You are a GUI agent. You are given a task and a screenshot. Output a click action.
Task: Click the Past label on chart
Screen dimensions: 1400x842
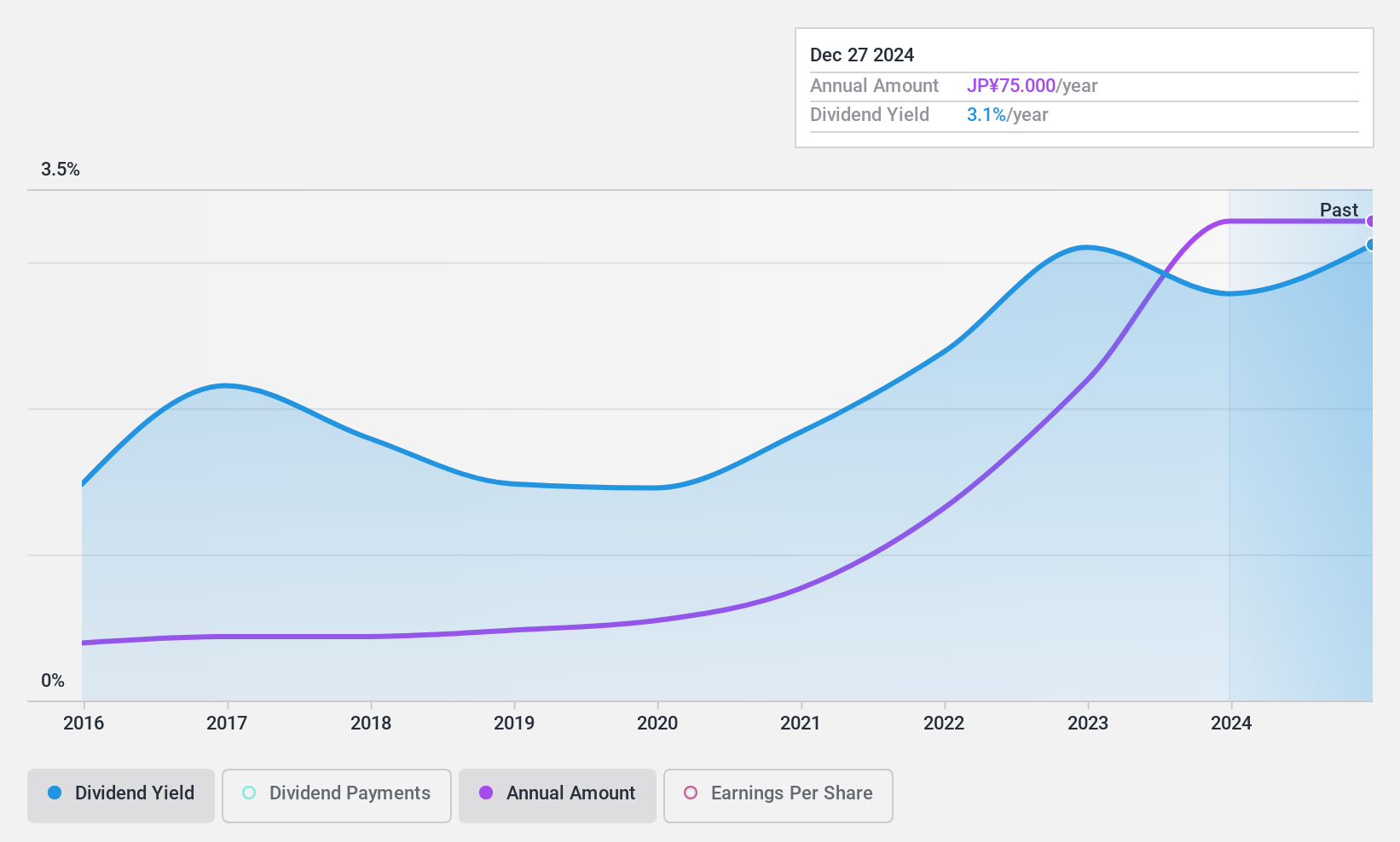(x=1339, y=210)
